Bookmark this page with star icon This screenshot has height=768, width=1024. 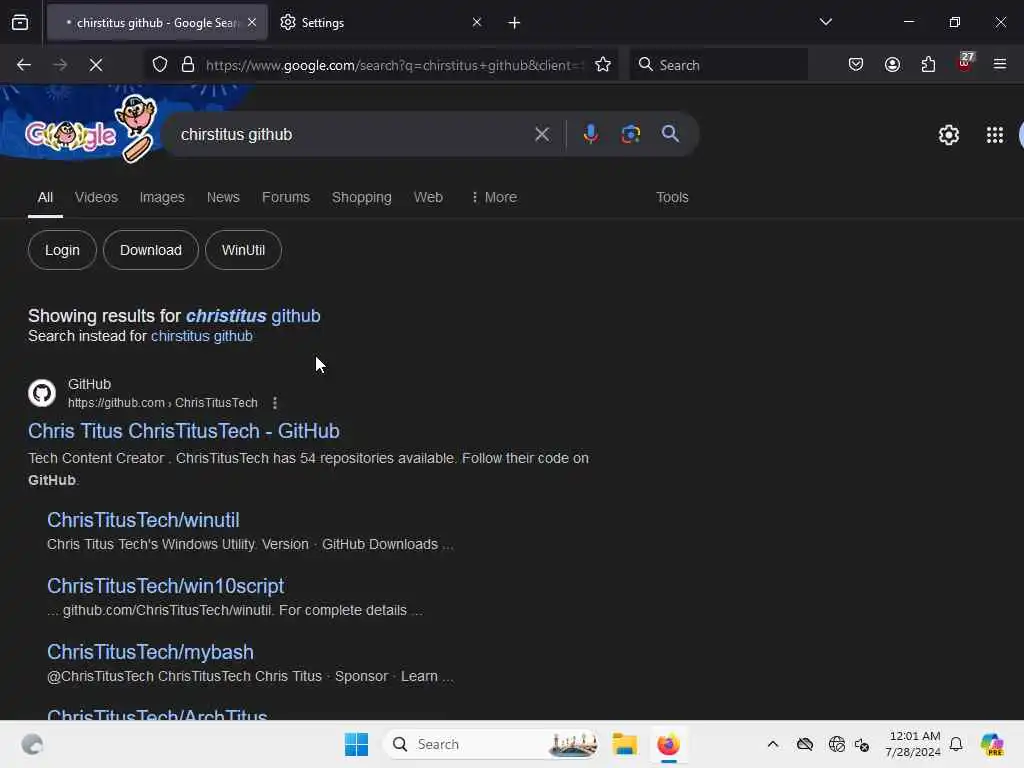pos(603,65)
